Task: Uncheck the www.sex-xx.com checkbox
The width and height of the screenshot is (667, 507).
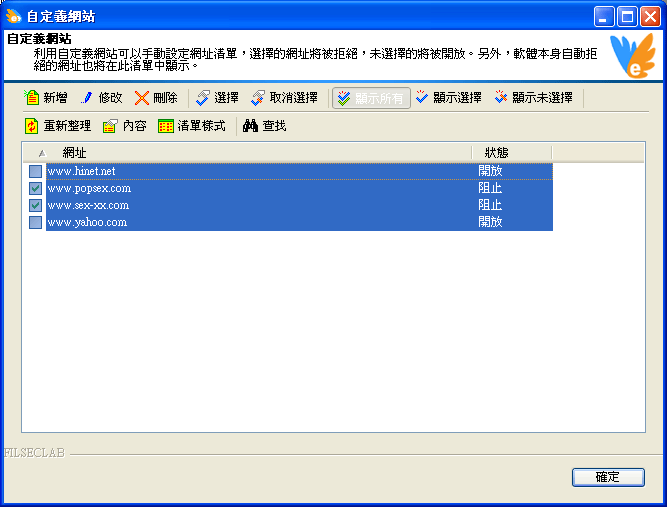Action: [x=36, y=205]
